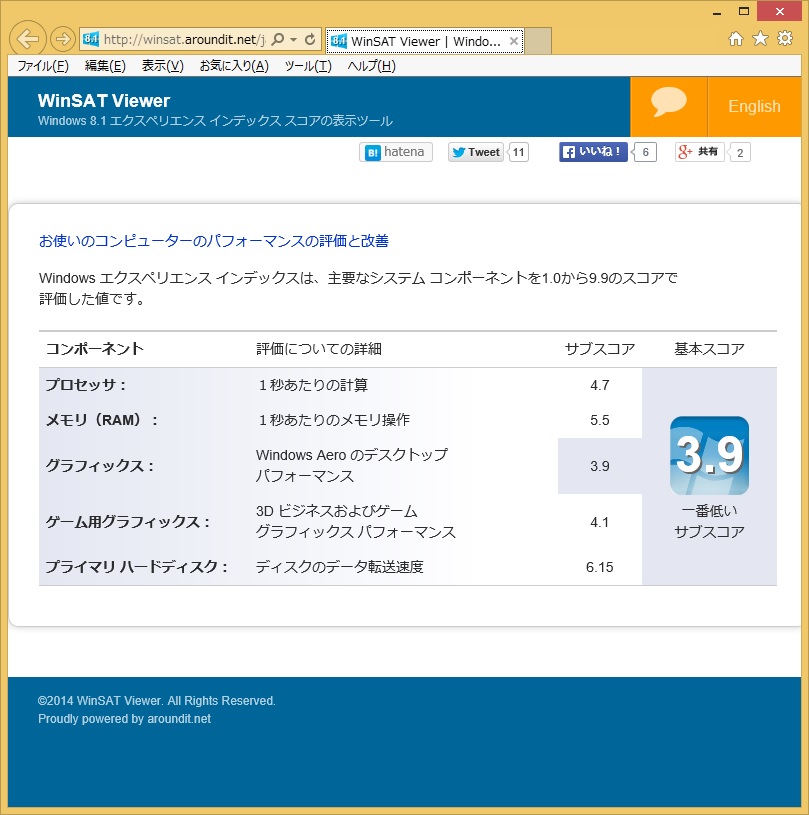Open the ファイル(F) menu
This screenshot has width=809, height=815.
(43, 66)
